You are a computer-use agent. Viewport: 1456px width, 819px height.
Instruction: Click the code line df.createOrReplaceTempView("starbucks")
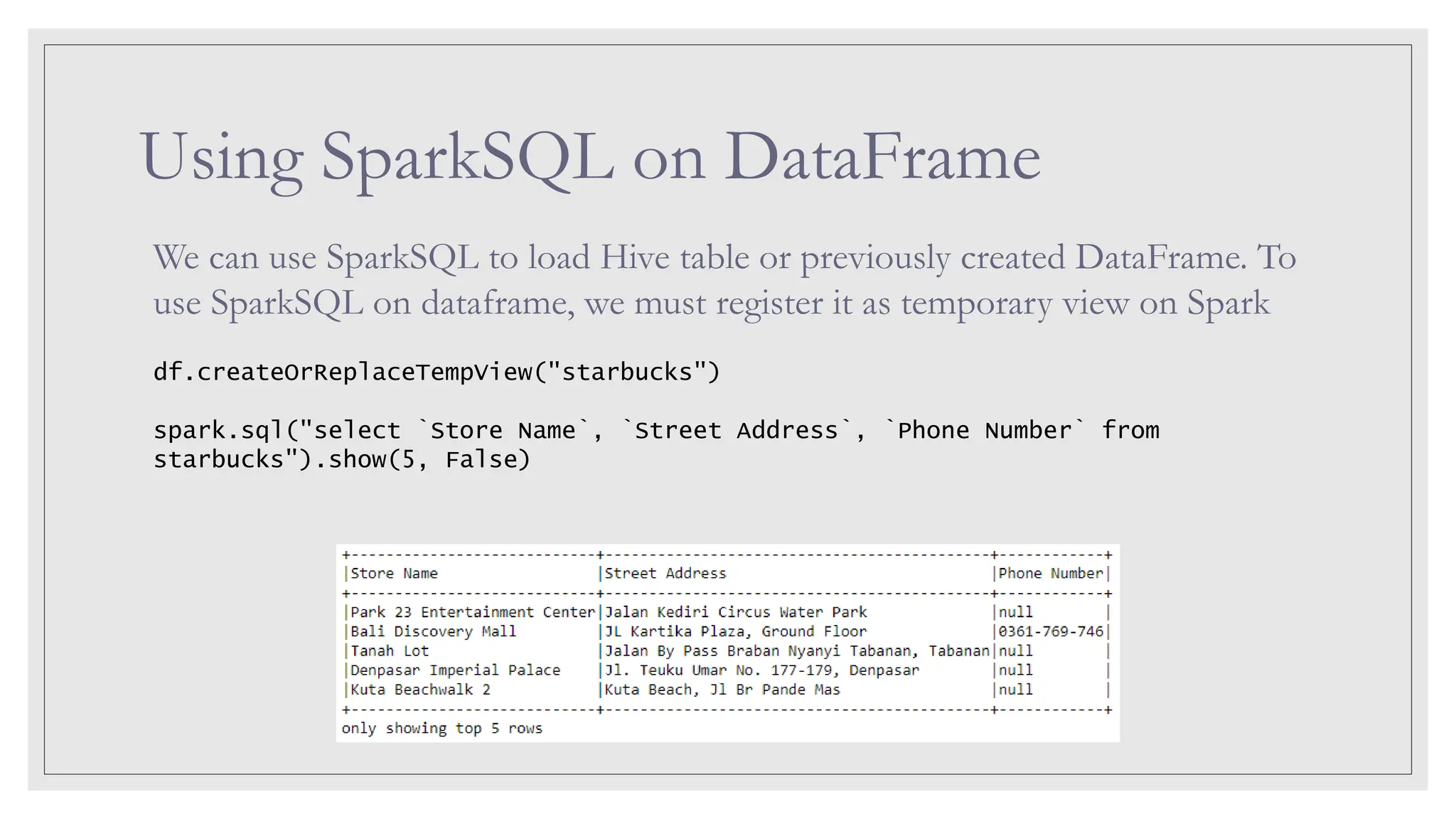437,373
